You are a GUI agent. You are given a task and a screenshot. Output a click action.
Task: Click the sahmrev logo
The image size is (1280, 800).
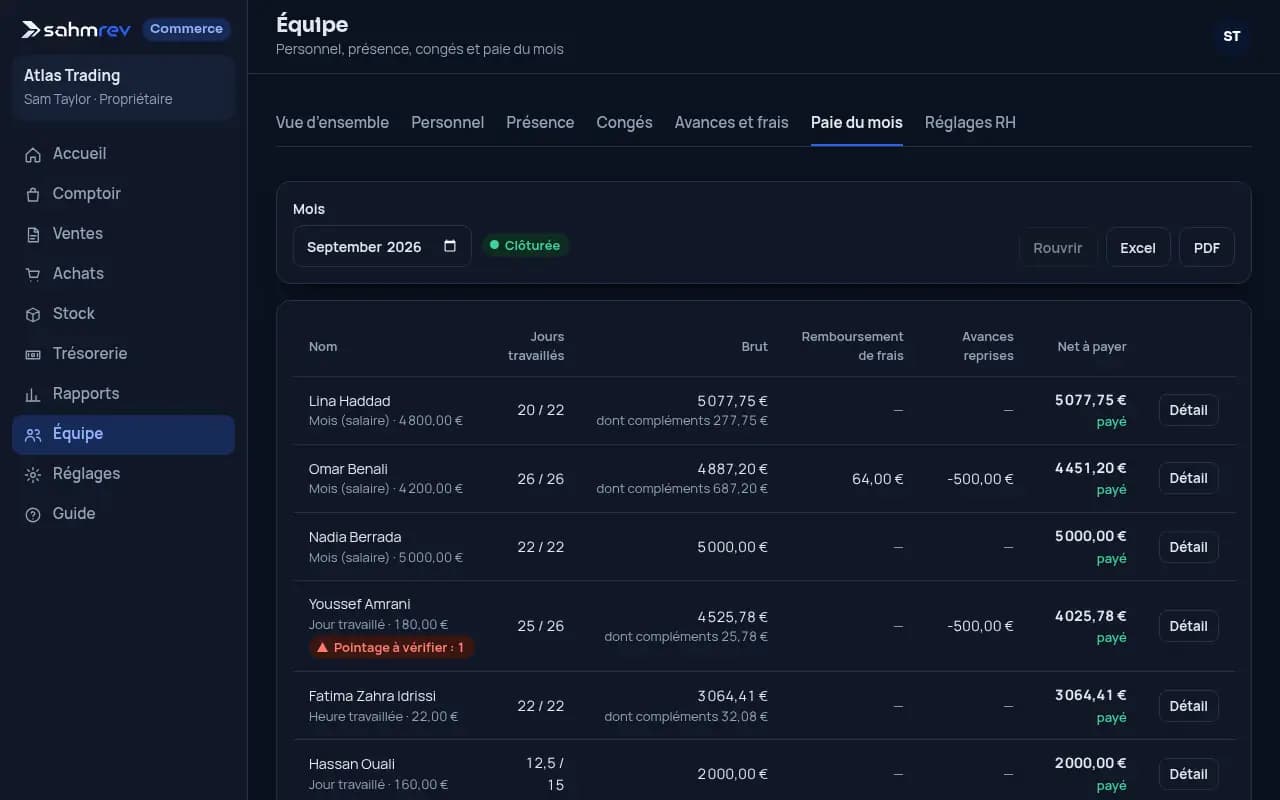pos(76,29)
